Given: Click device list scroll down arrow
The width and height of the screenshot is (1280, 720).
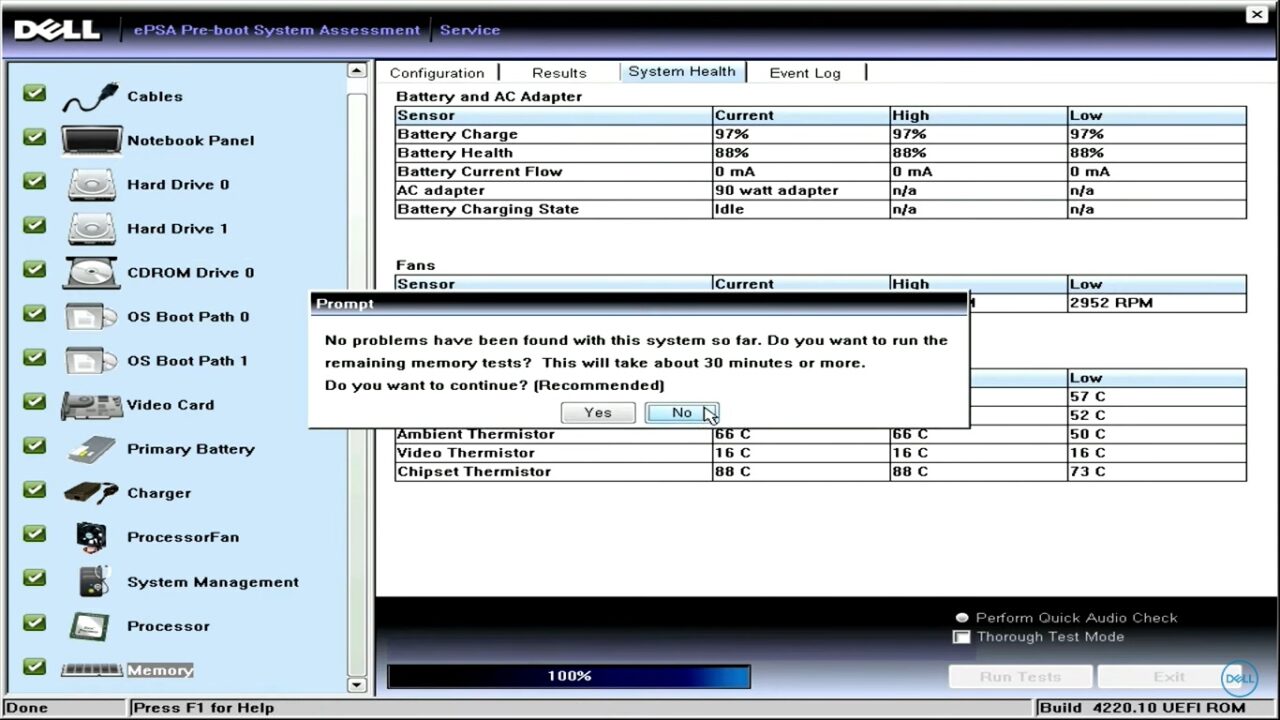Looking at the screenshot, I should [x=357, y=685].
